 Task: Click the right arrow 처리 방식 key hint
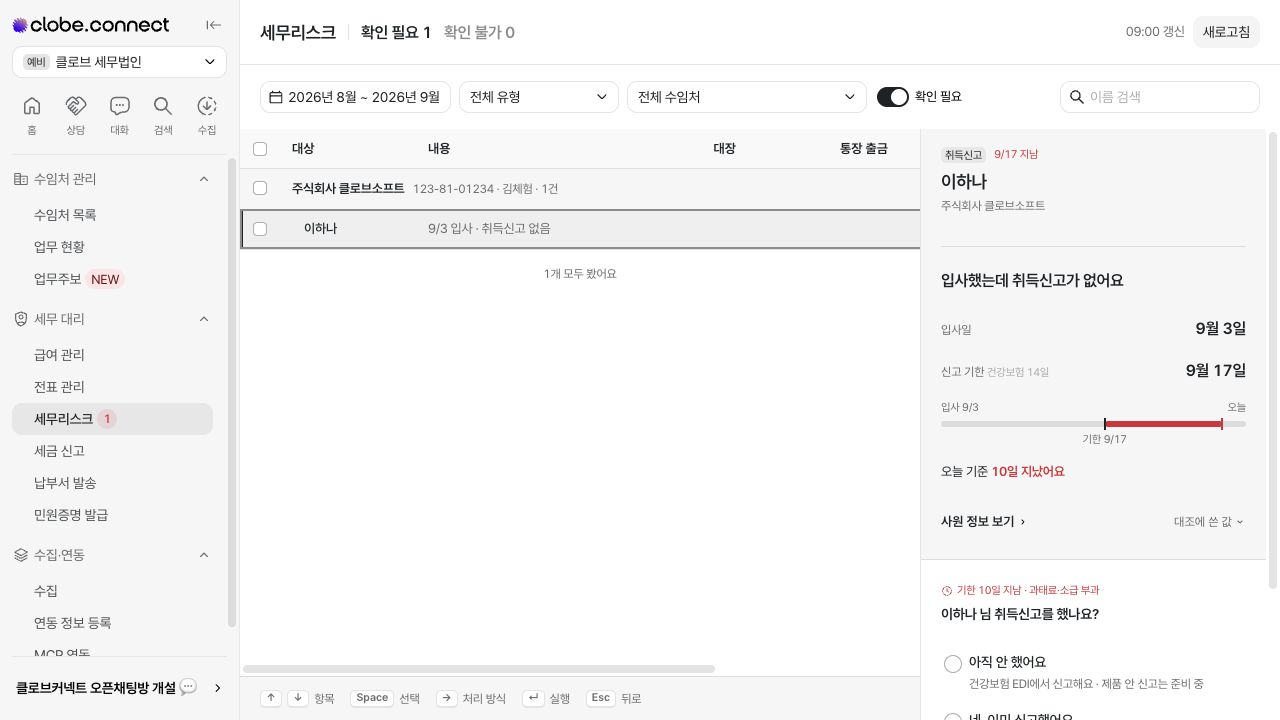447,698
